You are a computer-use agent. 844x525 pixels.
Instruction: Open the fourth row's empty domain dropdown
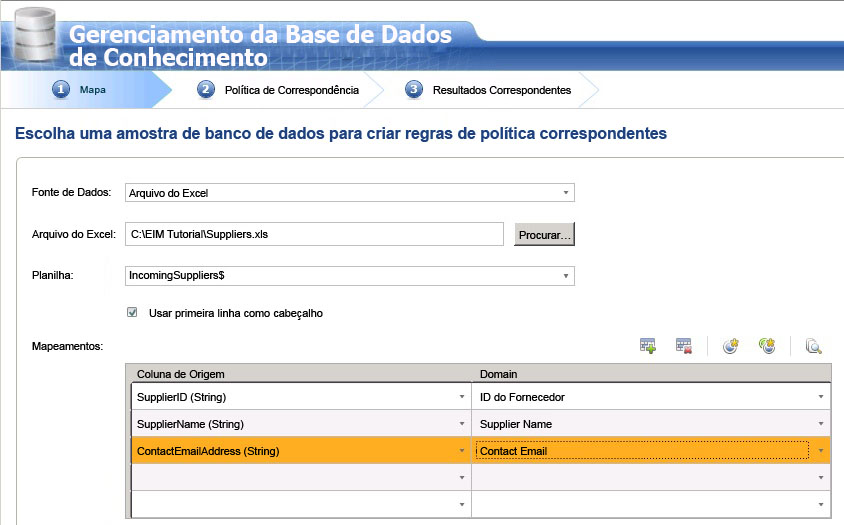click(x=821, y=478)
